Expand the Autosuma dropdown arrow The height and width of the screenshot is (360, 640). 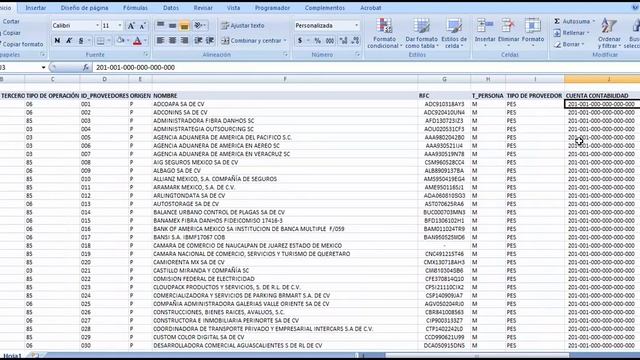pyautogui.click(x=594, y=21)
